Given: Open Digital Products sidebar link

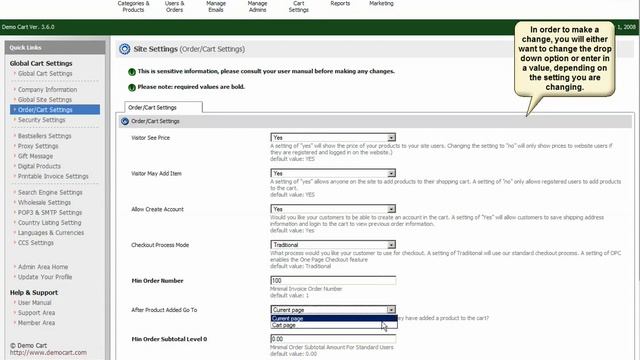Looking at the screenshot, I should tap(39, 166).
